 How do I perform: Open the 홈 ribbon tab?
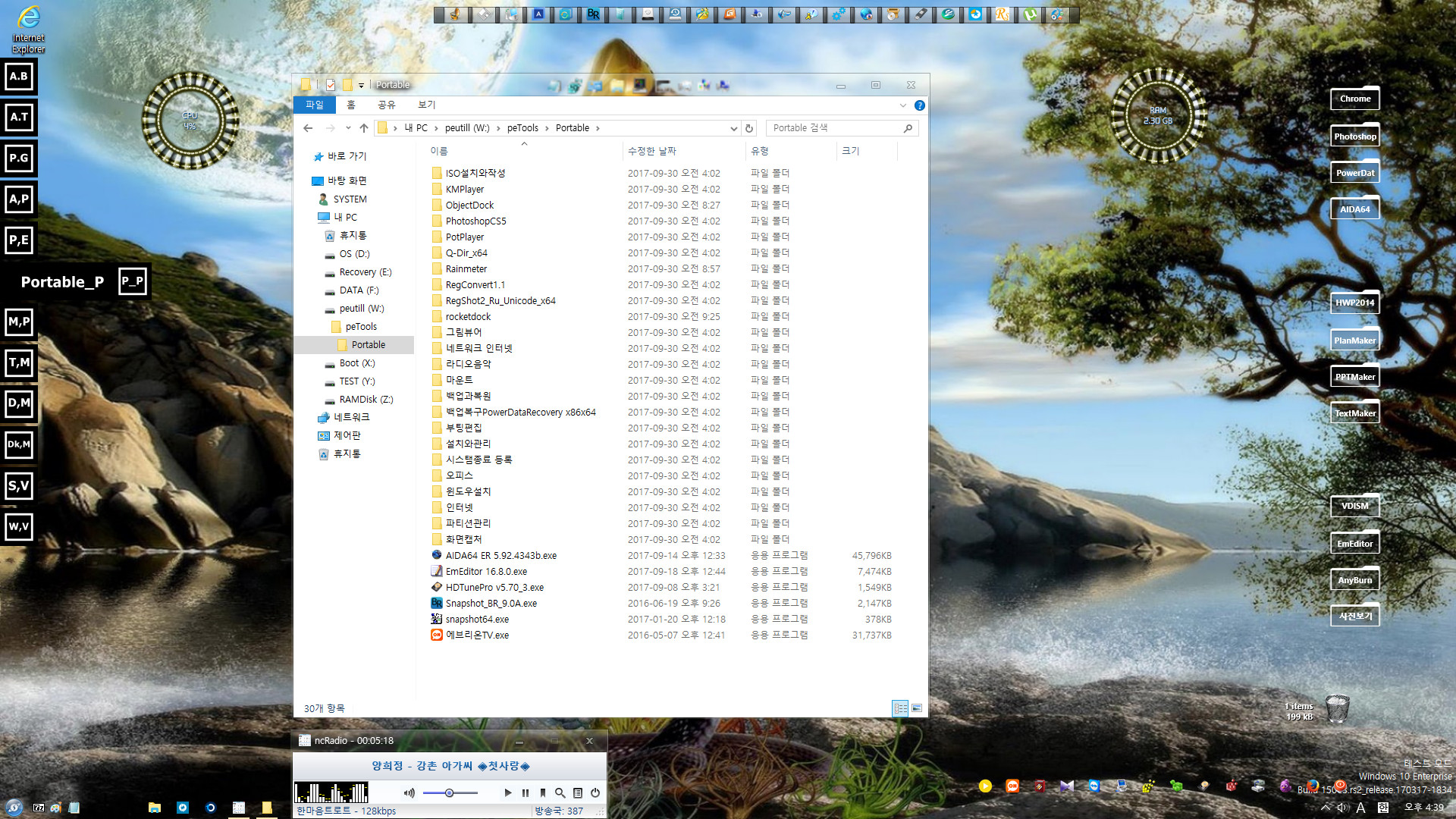[350, 105]
